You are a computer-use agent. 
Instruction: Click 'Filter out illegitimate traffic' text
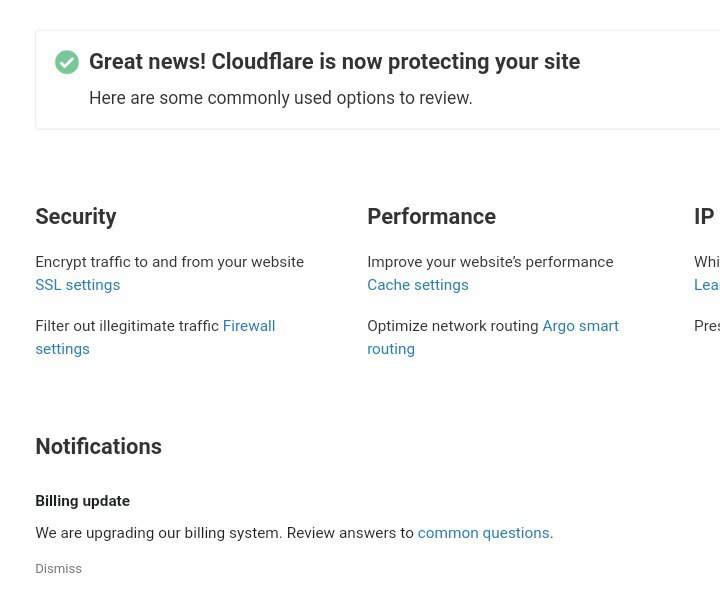(127, 326)
